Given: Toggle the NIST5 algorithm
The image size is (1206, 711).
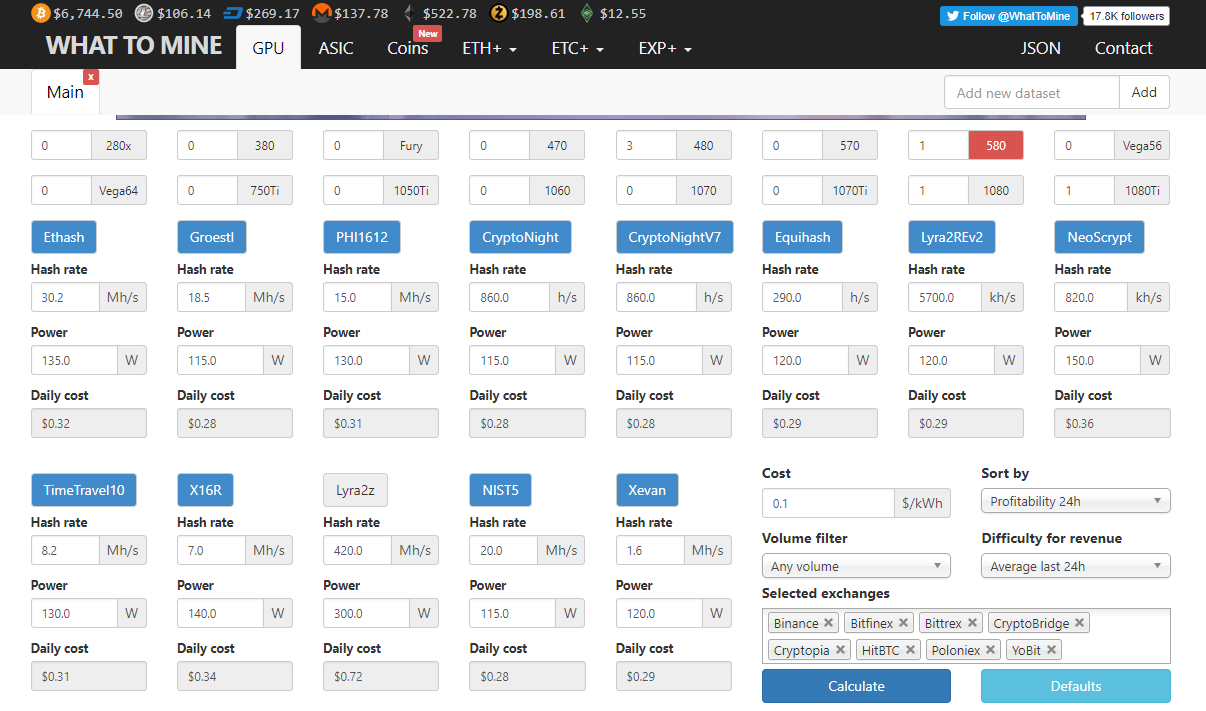Looking at the screenshot, I should [x=500, y=490].
